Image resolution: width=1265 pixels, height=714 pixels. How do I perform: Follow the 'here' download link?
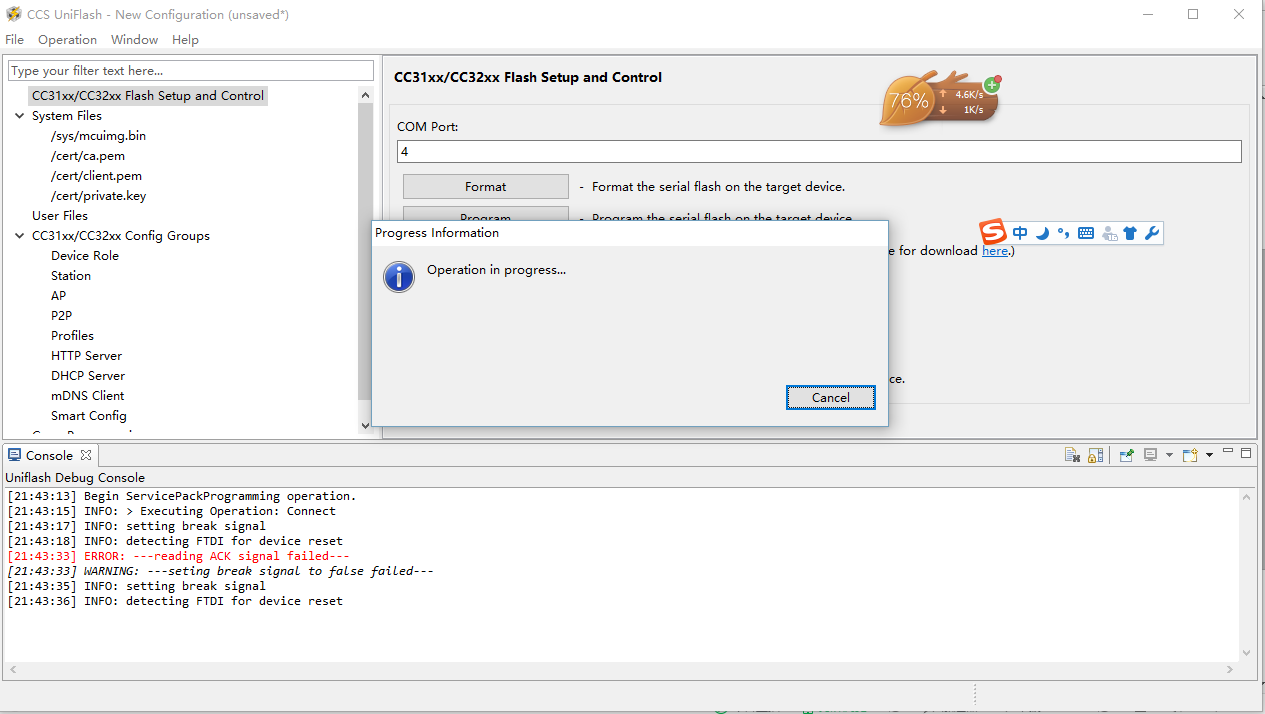coord(995,251)
